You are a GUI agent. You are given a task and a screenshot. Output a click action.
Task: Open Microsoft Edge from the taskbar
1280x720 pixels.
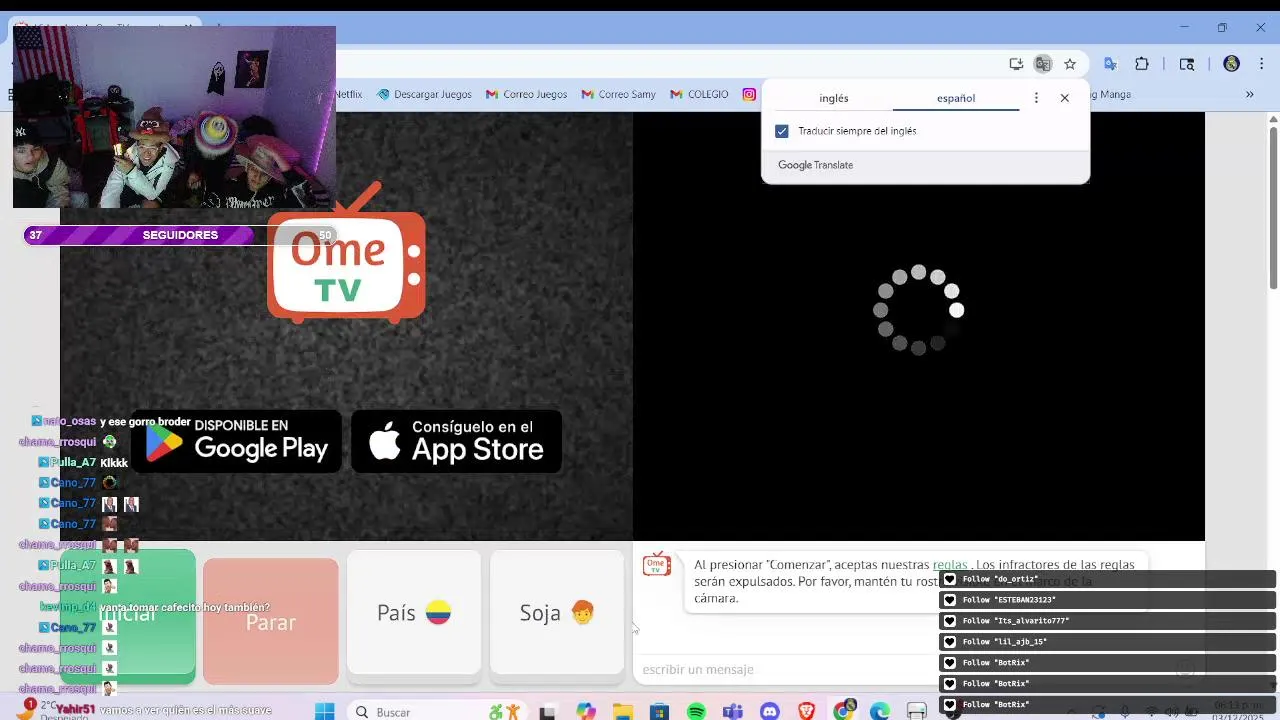tap(880, 712)
